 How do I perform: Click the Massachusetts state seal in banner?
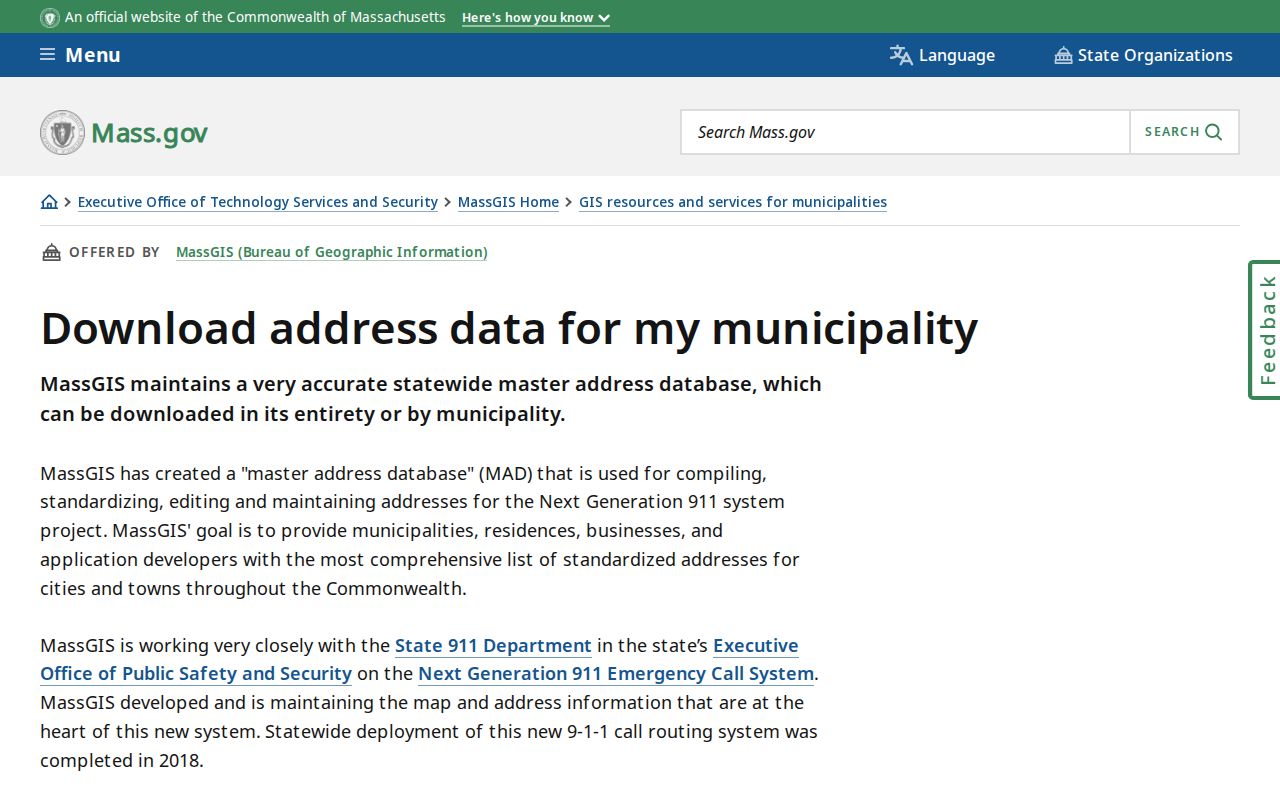coord(50,18)
